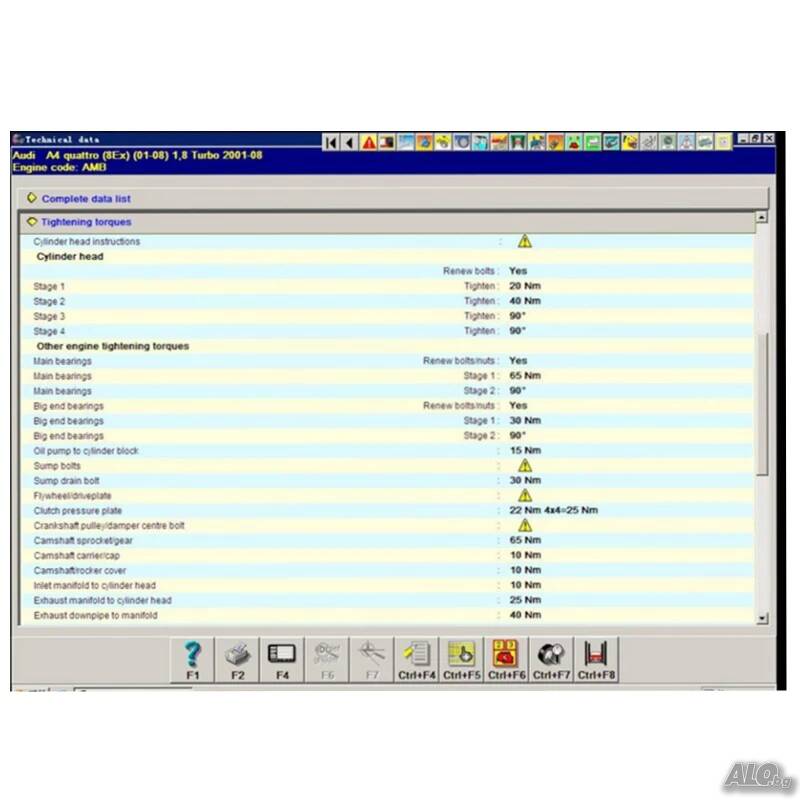
Task: Select the "Clutch pressure plate" label
Action: (x=78, y=511)
